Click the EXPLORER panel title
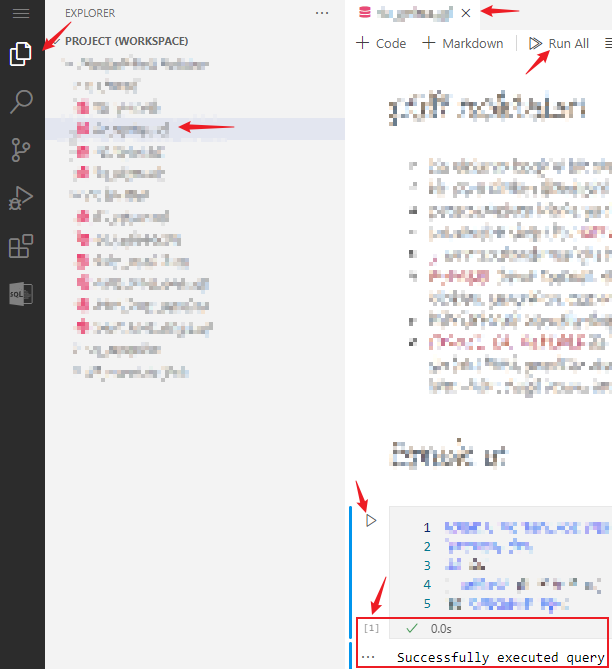 pyautogui.click(x=90, y=13)
